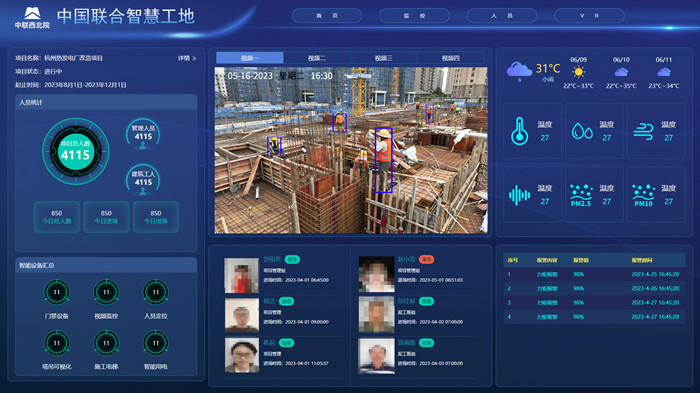Image resolution: width=700 pixels, height=393 pixels.
Task: Click the 项目总人数 4115 gauge
Action: click(x=75, y=151)
